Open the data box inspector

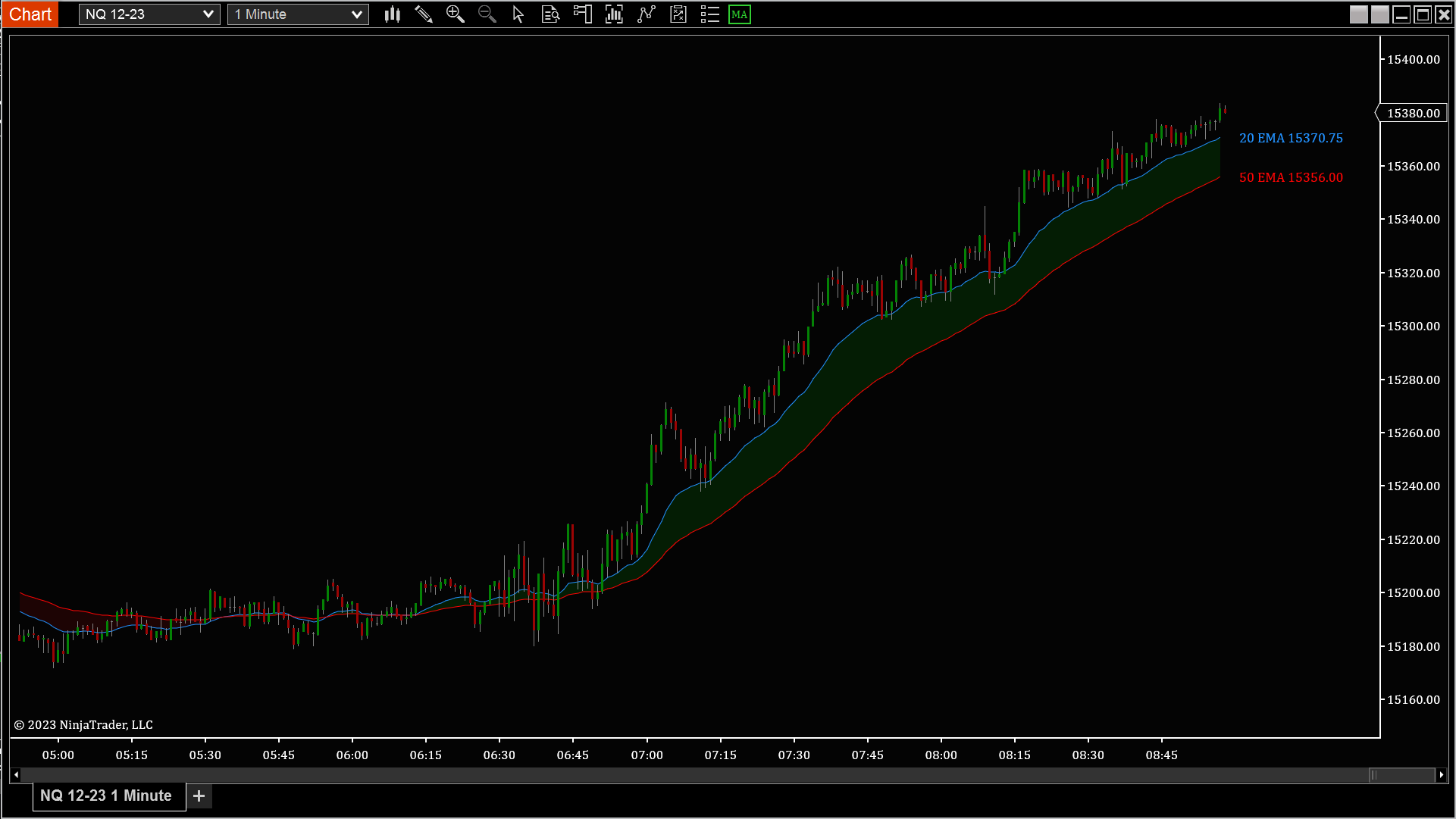[x=550, y=14]
